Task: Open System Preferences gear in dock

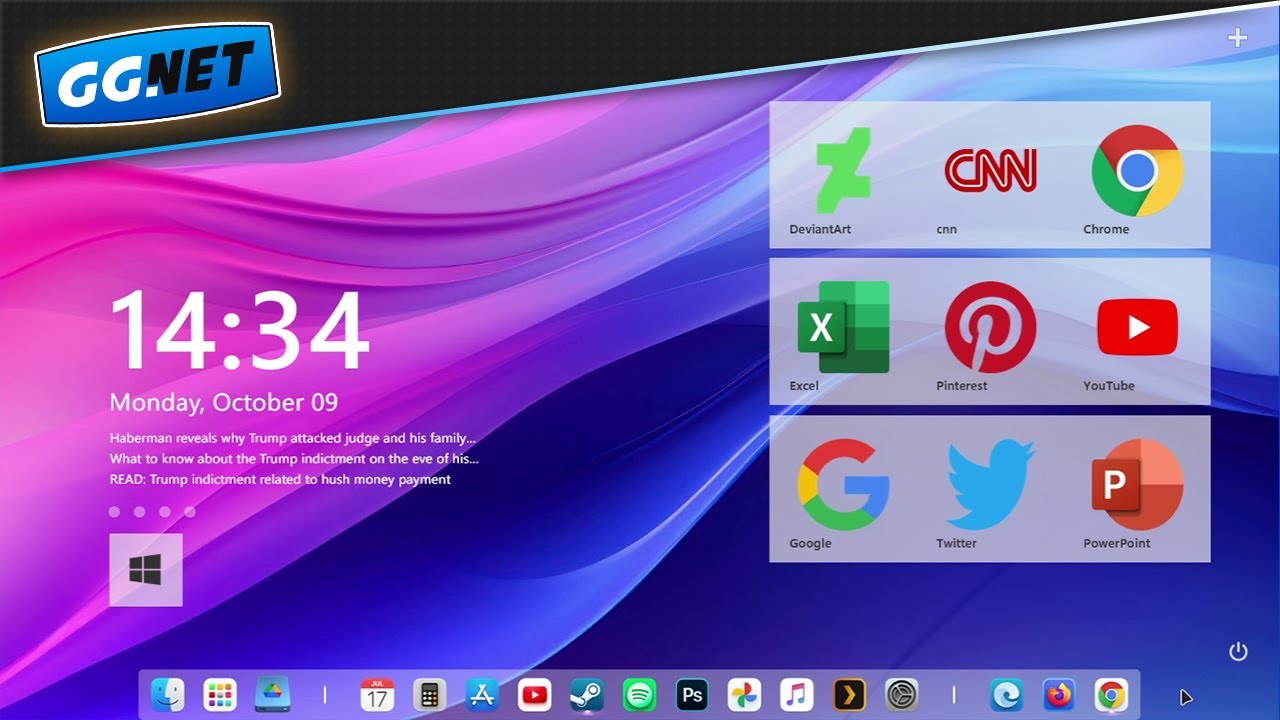Action: click(x=902, y=694)
